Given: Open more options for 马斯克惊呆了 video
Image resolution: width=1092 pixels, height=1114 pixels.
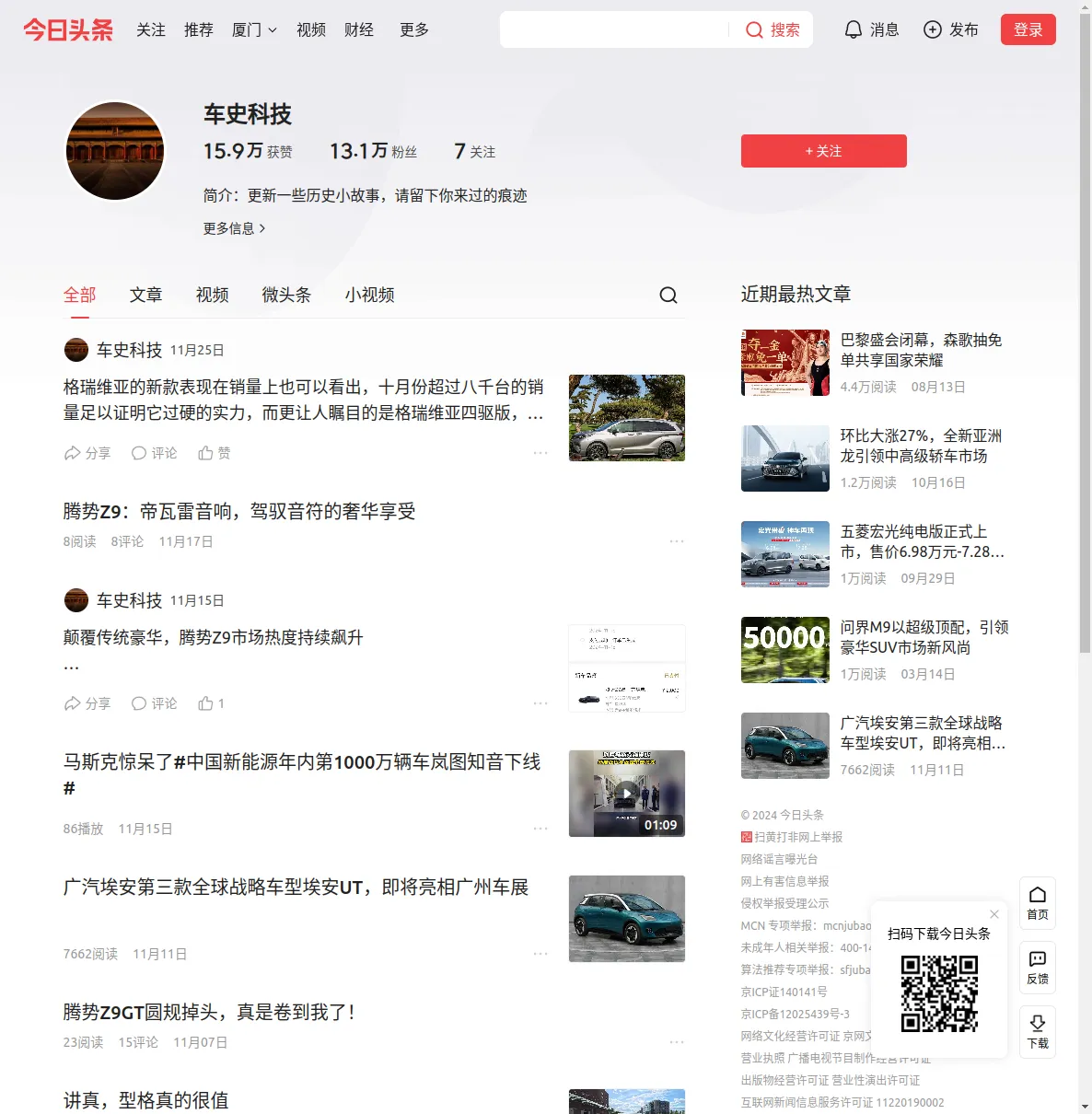Looking at the screenshot, I should [x=540, y=829].
